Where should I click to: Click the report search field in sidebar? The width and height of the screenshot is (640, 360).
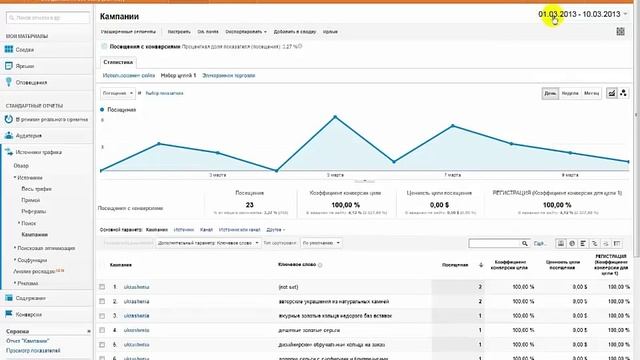coord(48,18)
